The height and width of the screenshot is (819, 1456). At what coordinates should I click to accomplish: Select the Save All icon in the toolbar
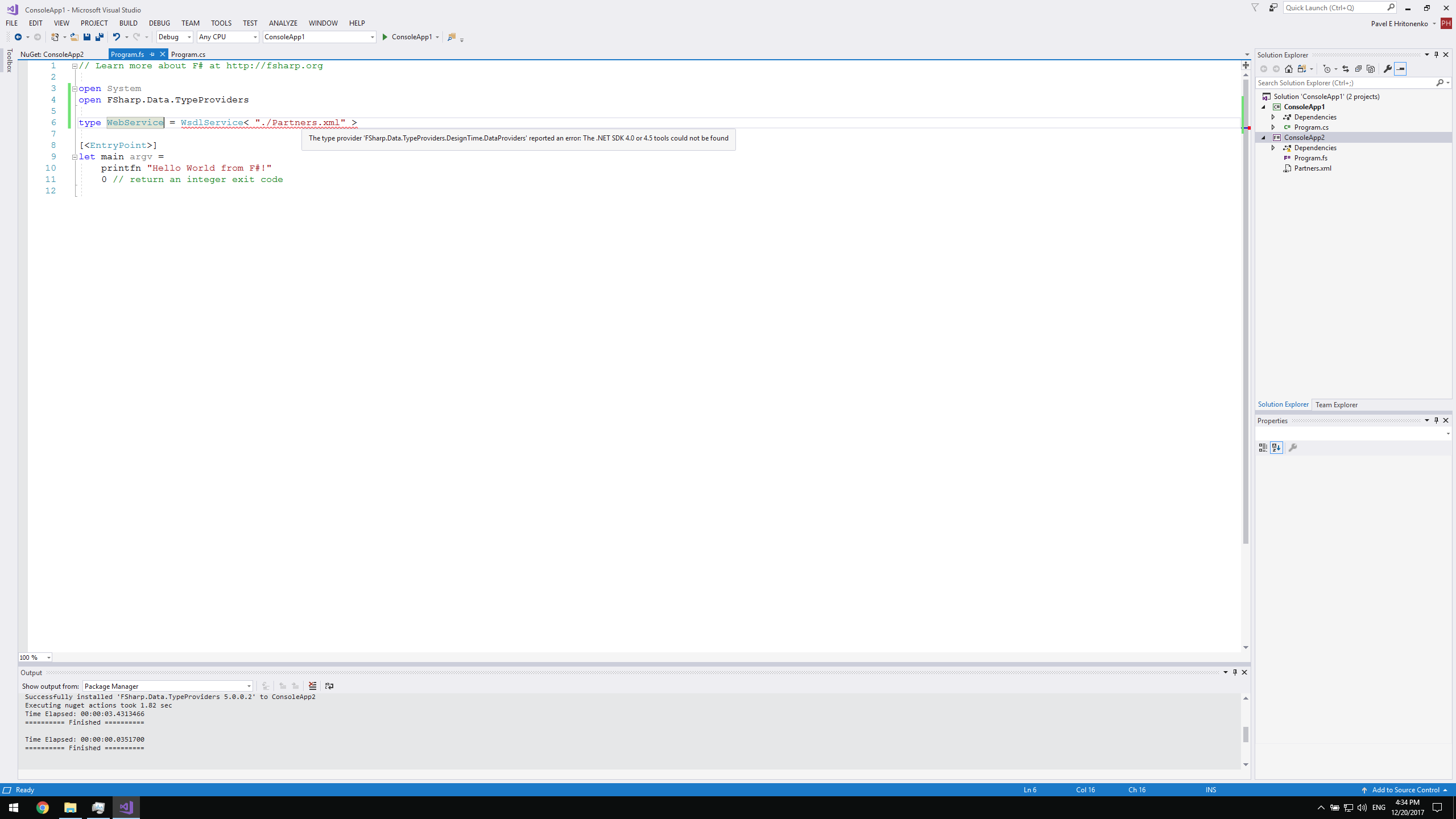(99, 36)
